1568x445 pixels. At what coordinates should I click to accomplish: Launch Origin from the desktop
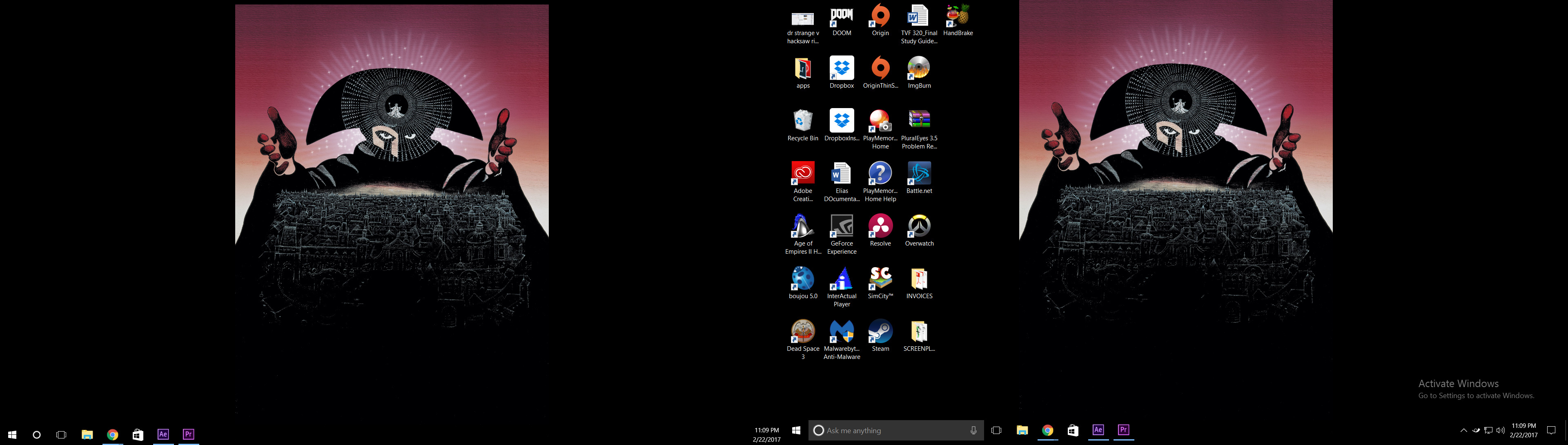880,20
